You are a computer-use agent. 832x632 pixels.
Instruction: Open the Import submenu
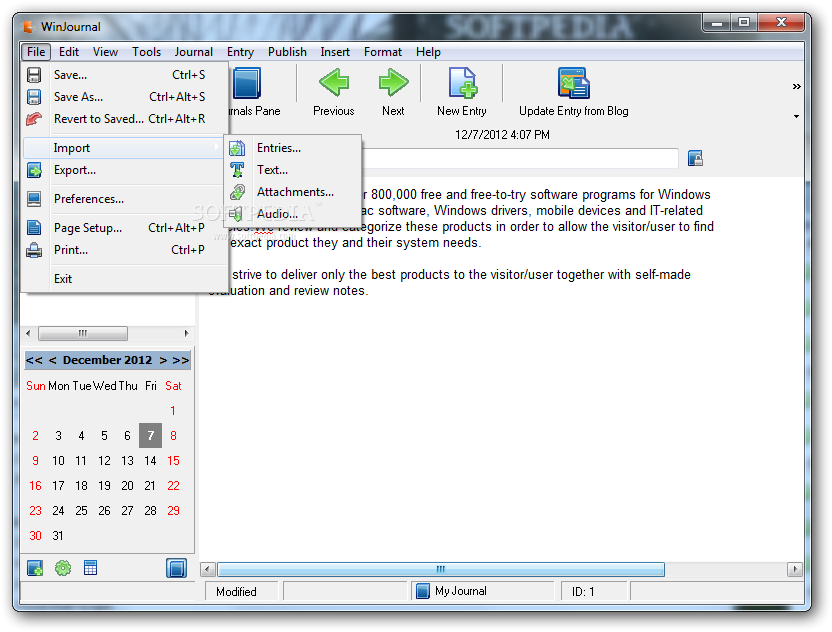[123, 148]
